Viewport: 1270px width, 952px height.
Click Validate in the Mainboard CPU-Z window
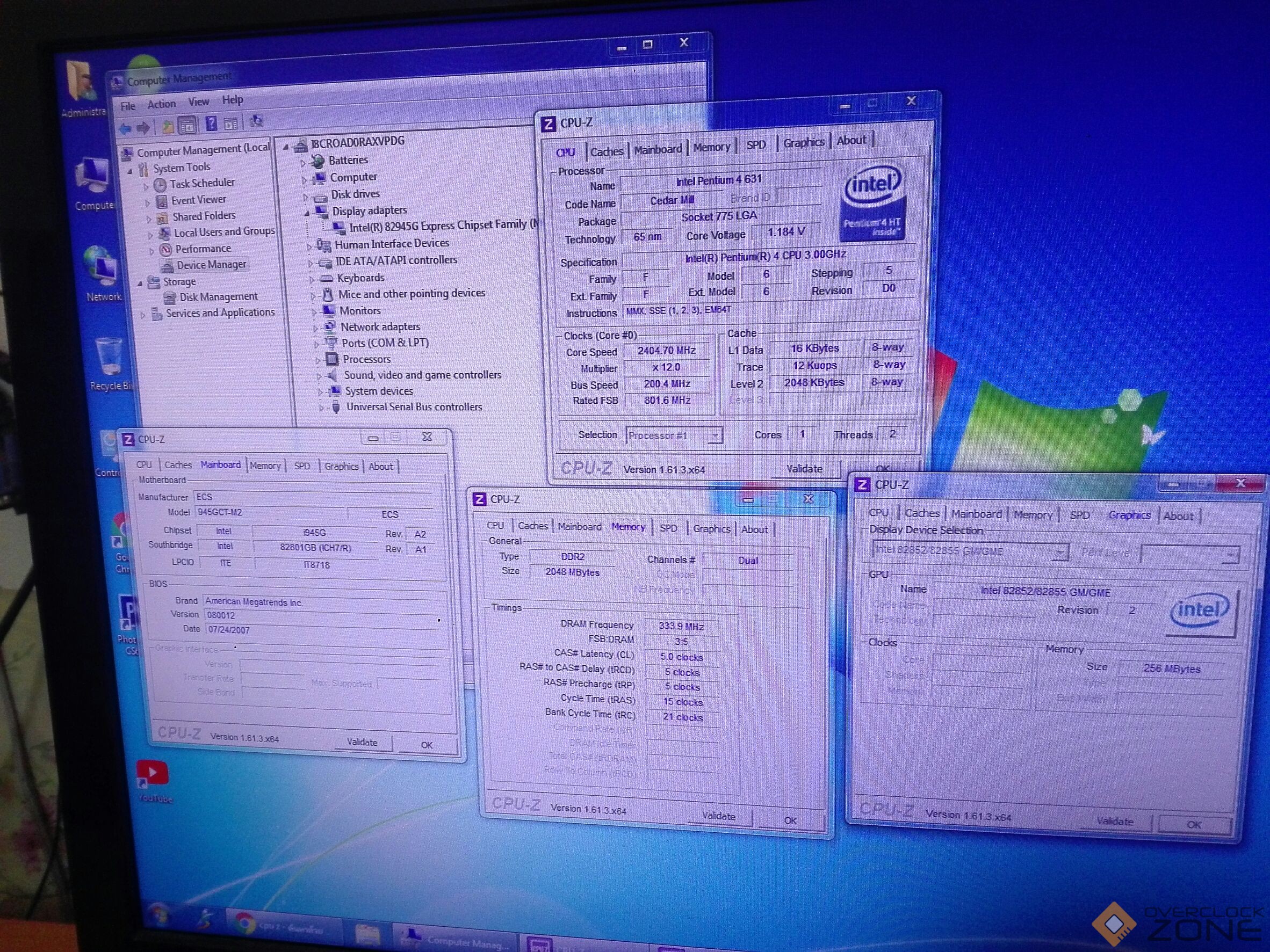[x=362, y=742]
